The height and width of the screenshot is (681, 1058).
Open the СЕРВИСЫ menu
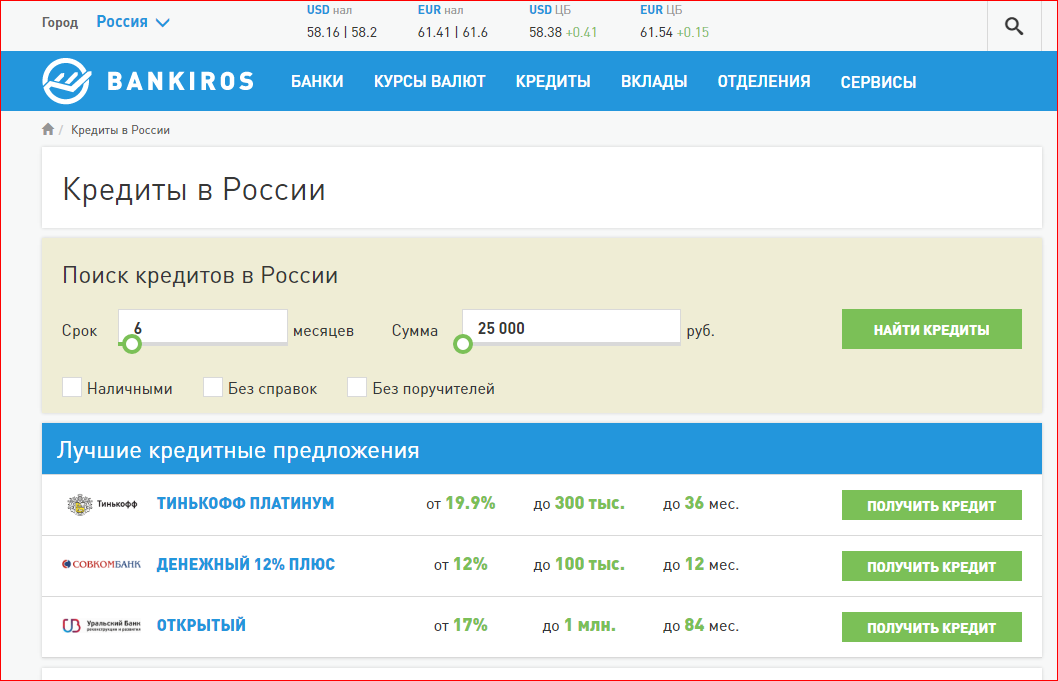[x=879, y=82]
